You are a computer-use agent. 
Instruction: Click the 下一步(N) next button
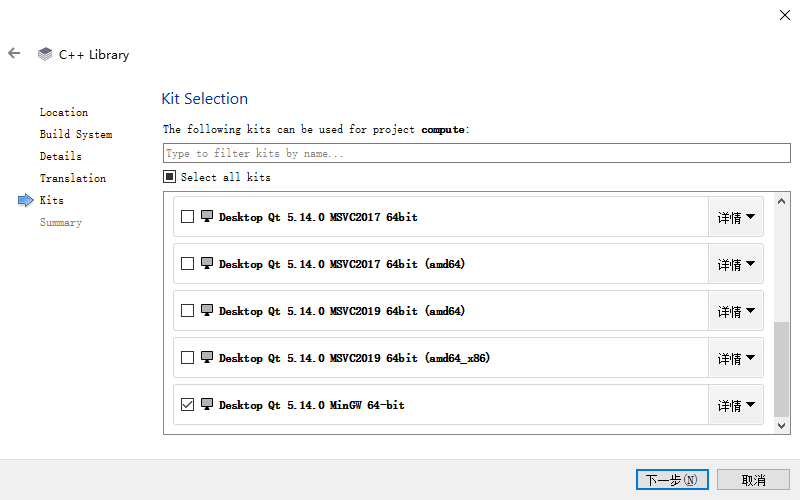point(672,480)
